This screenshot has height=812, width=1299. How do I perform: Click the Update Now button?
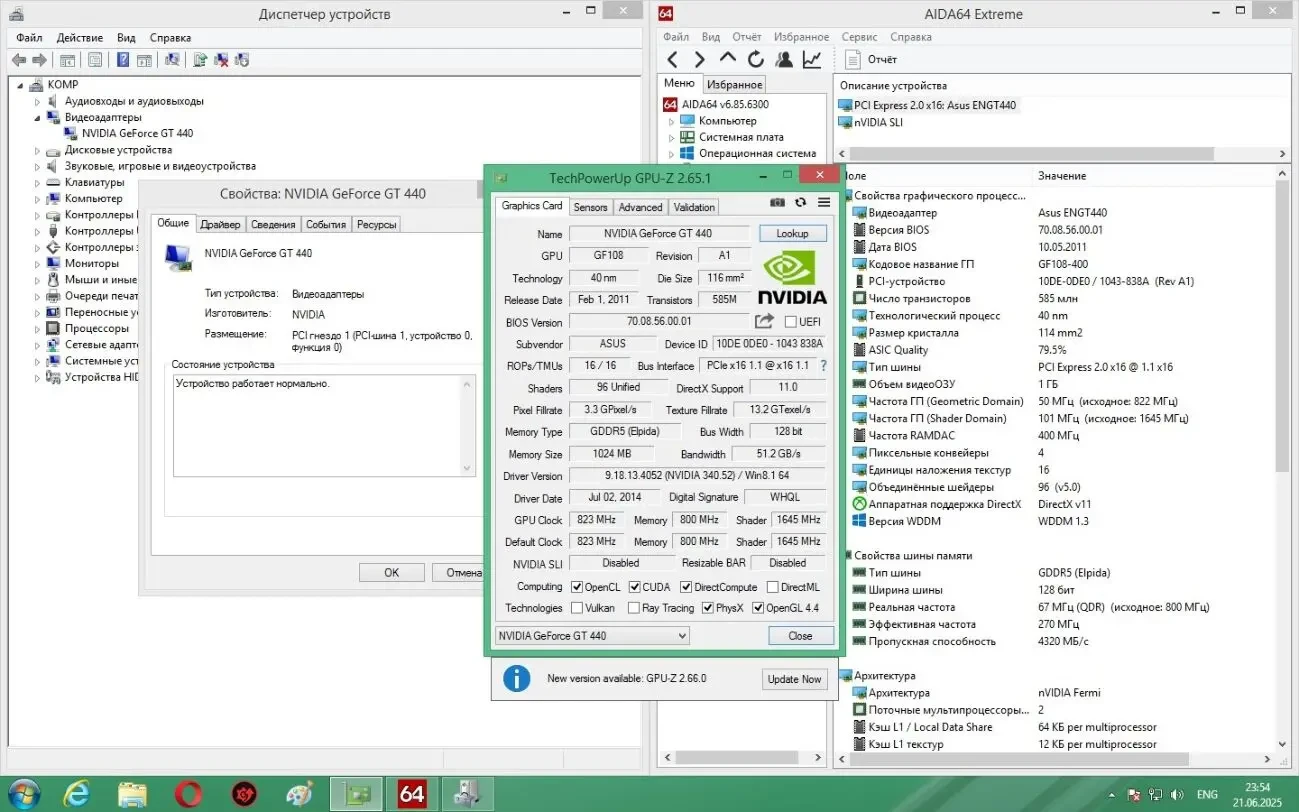[794, 679]
